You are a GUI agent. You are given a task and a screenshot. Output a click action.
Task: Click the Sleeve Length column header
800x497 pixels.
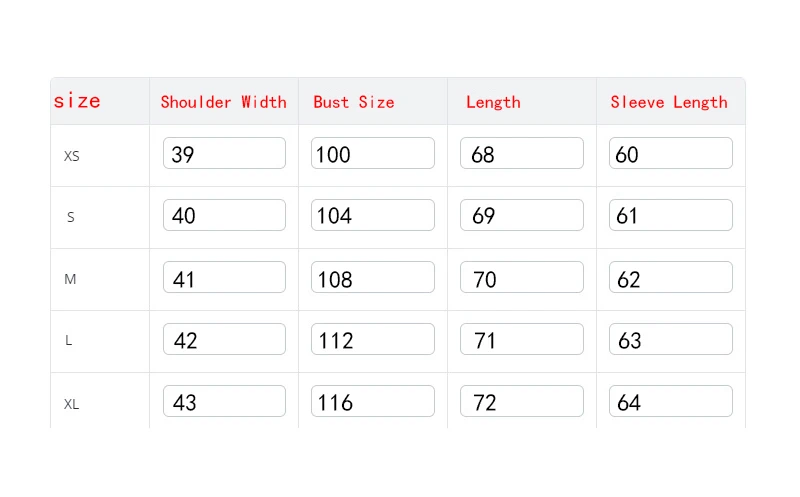click(x=669, y=102)
